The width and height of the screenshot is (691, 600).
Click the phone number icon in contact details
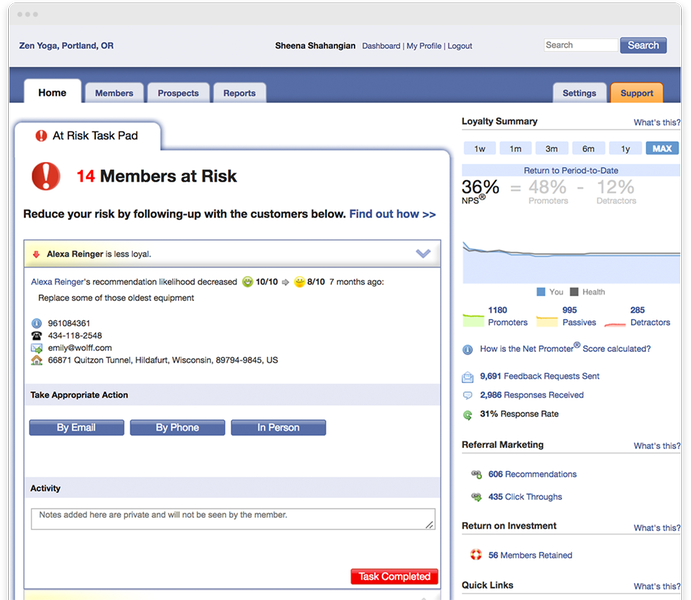click(x=37, y=336)
